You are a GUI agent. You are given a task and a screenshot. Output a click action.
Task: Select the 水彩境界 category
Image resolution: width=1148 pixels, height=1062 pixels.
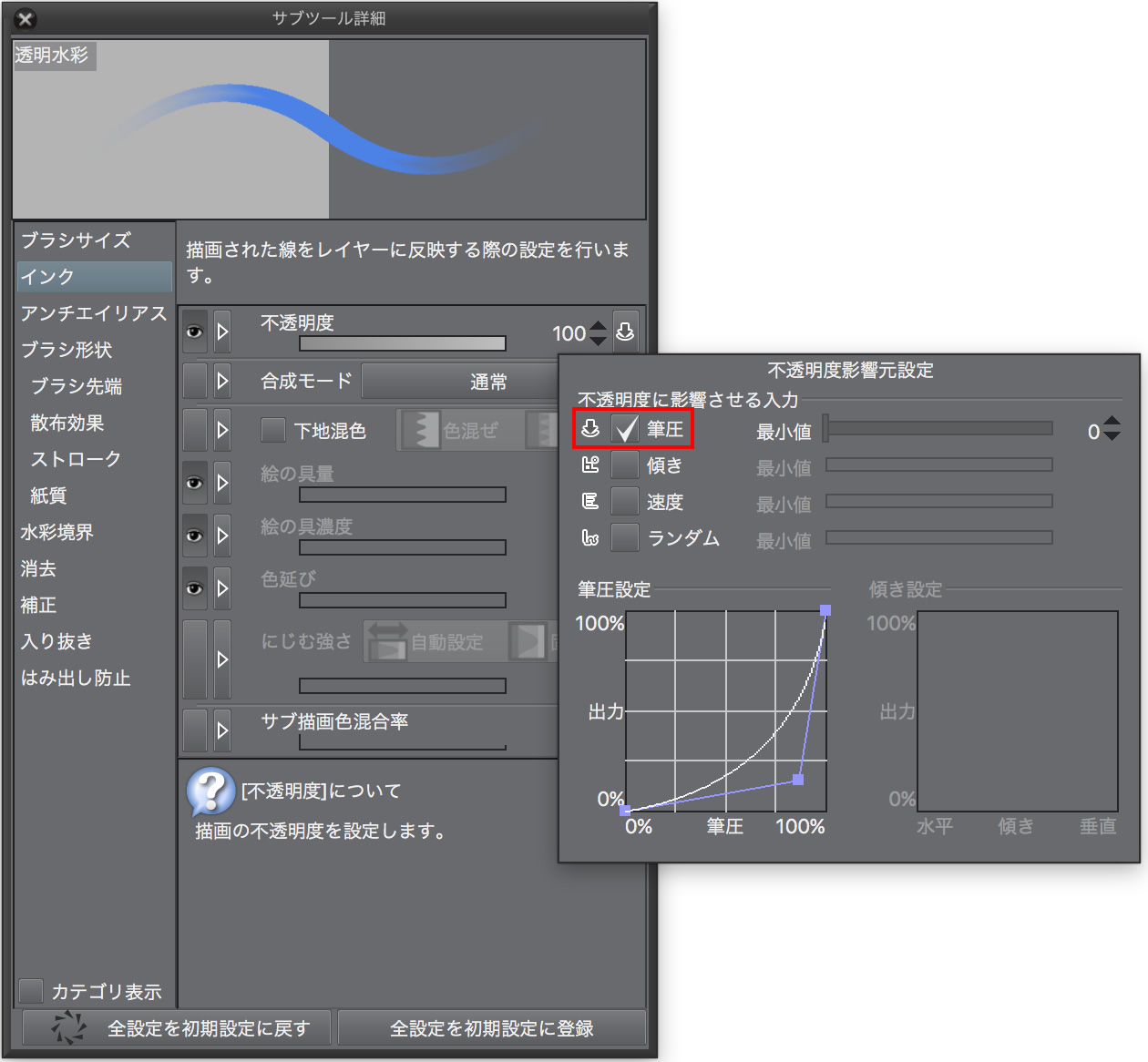pyautogui.click(x=57, y=532)
